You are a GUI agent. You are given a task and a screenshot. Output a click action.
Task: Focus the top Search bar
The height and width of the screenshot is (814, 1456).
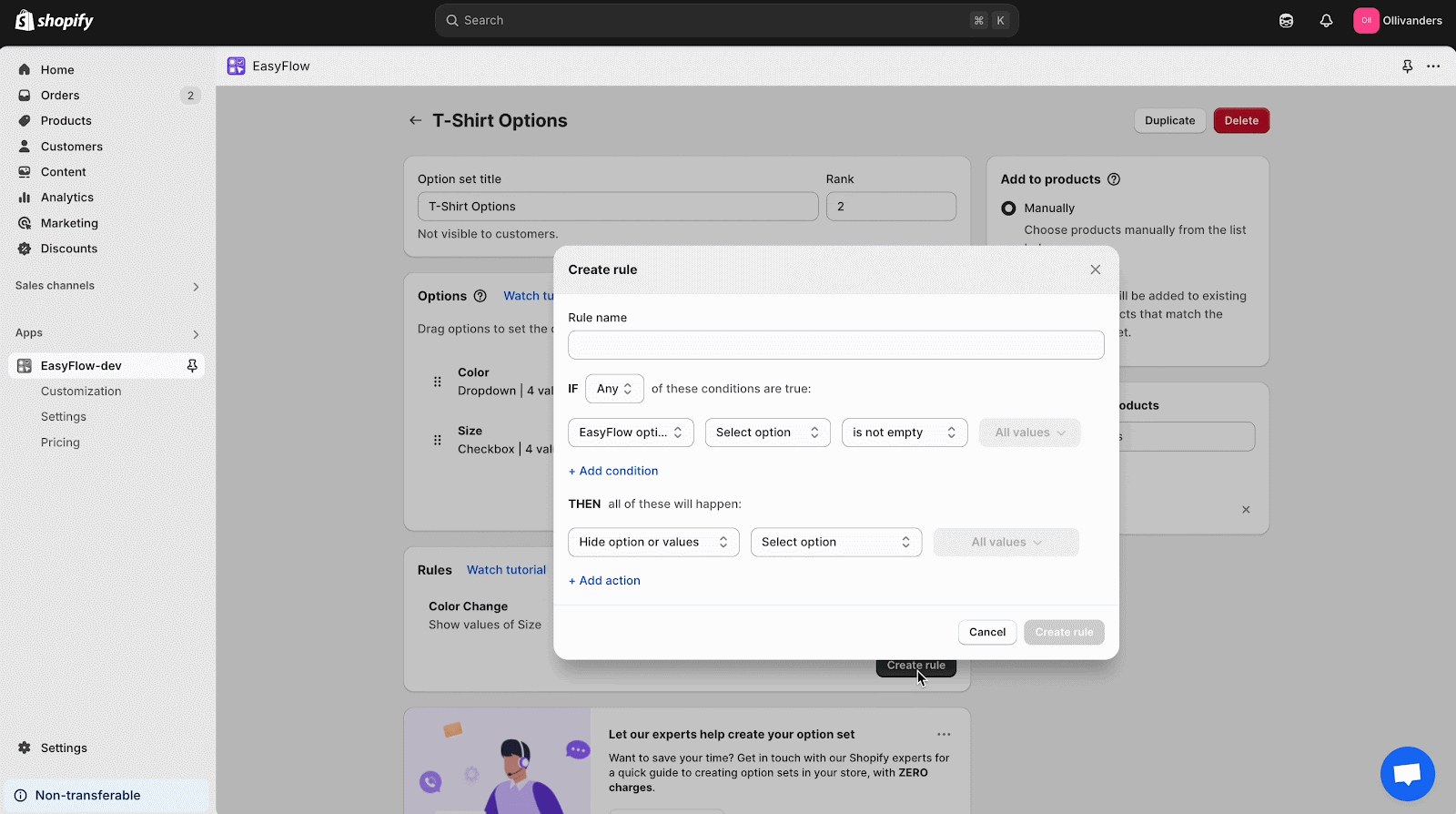pos(726,20)
